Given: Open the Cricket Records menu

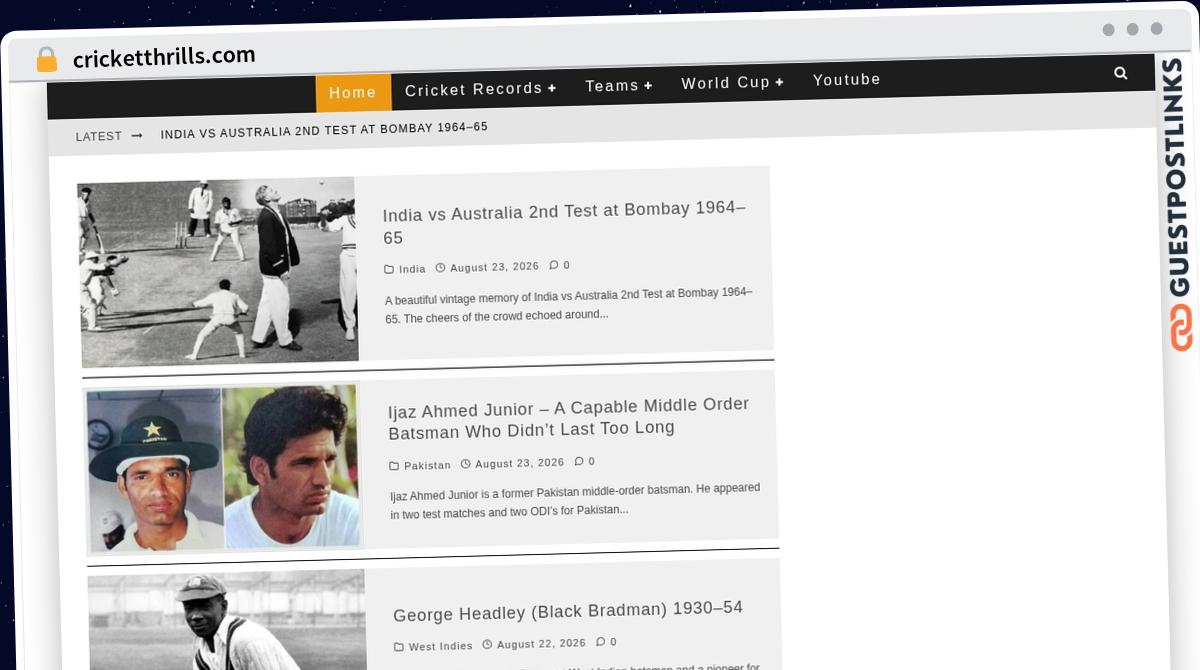Looking at the screenshot, I should pyautogui.click(x=473, y=89).
